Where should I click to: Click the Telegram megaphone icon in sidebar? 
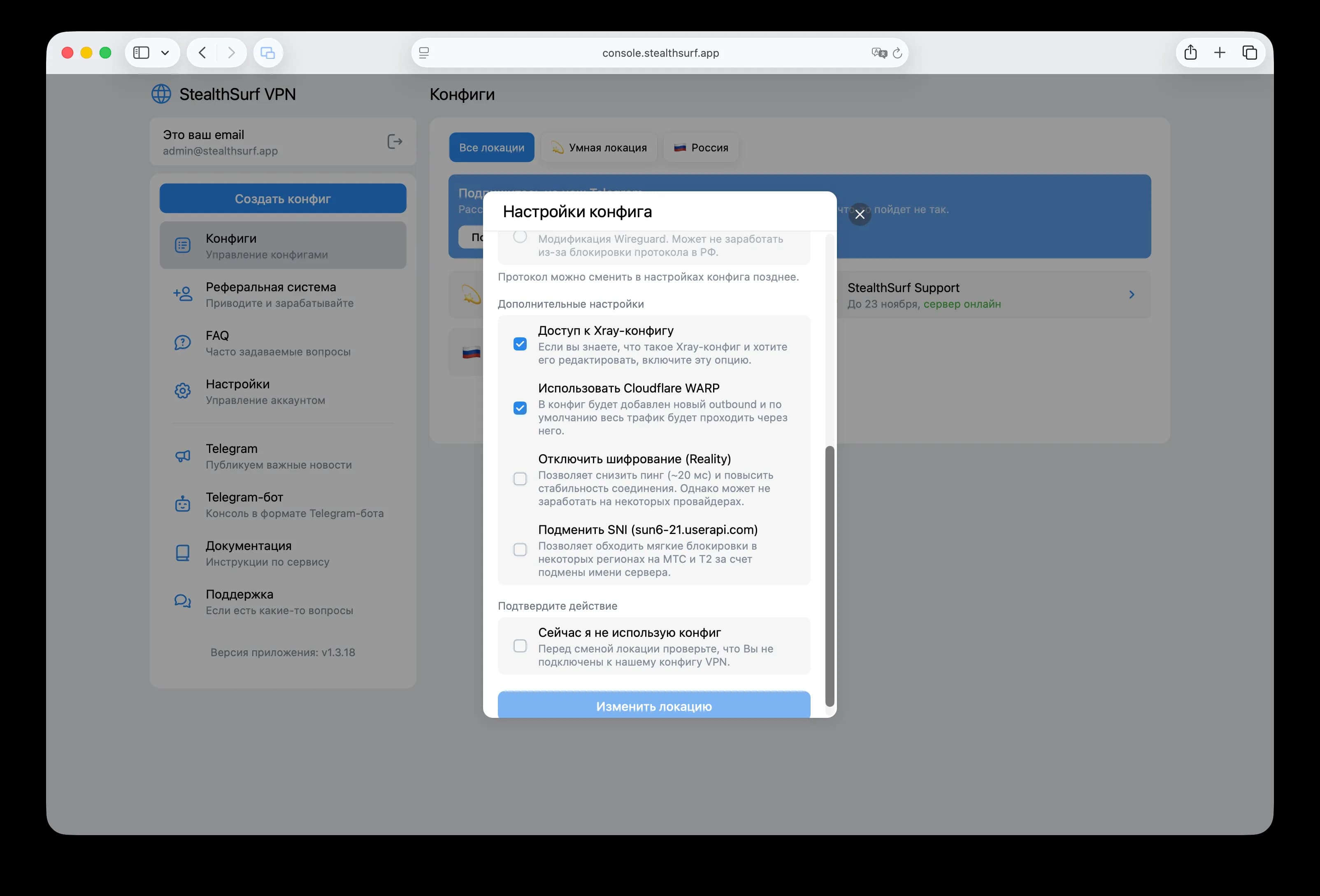click(x=182, y=456)
